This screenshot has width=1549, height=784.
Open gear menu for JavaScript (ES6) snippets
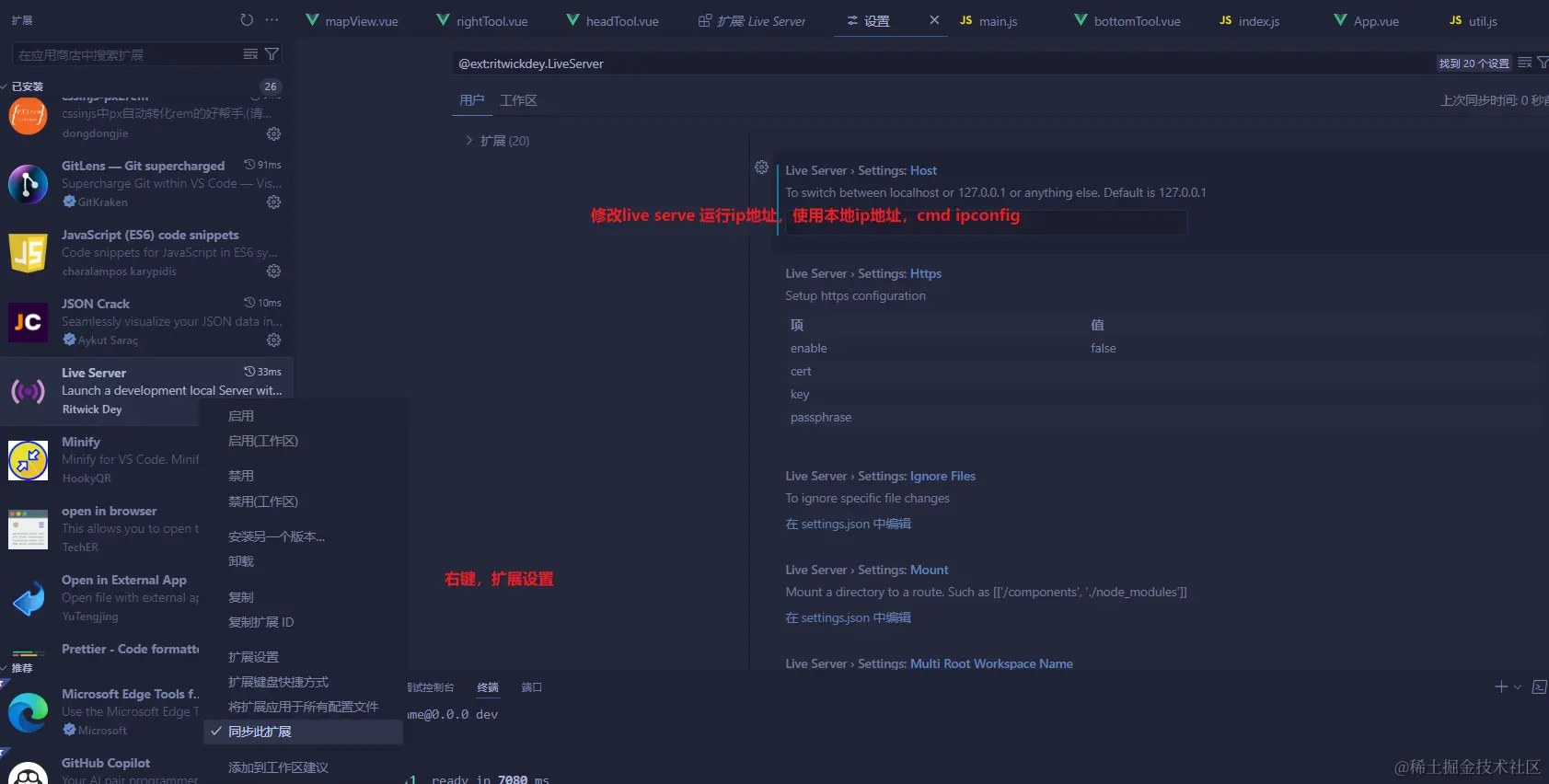tap(273, 271)
